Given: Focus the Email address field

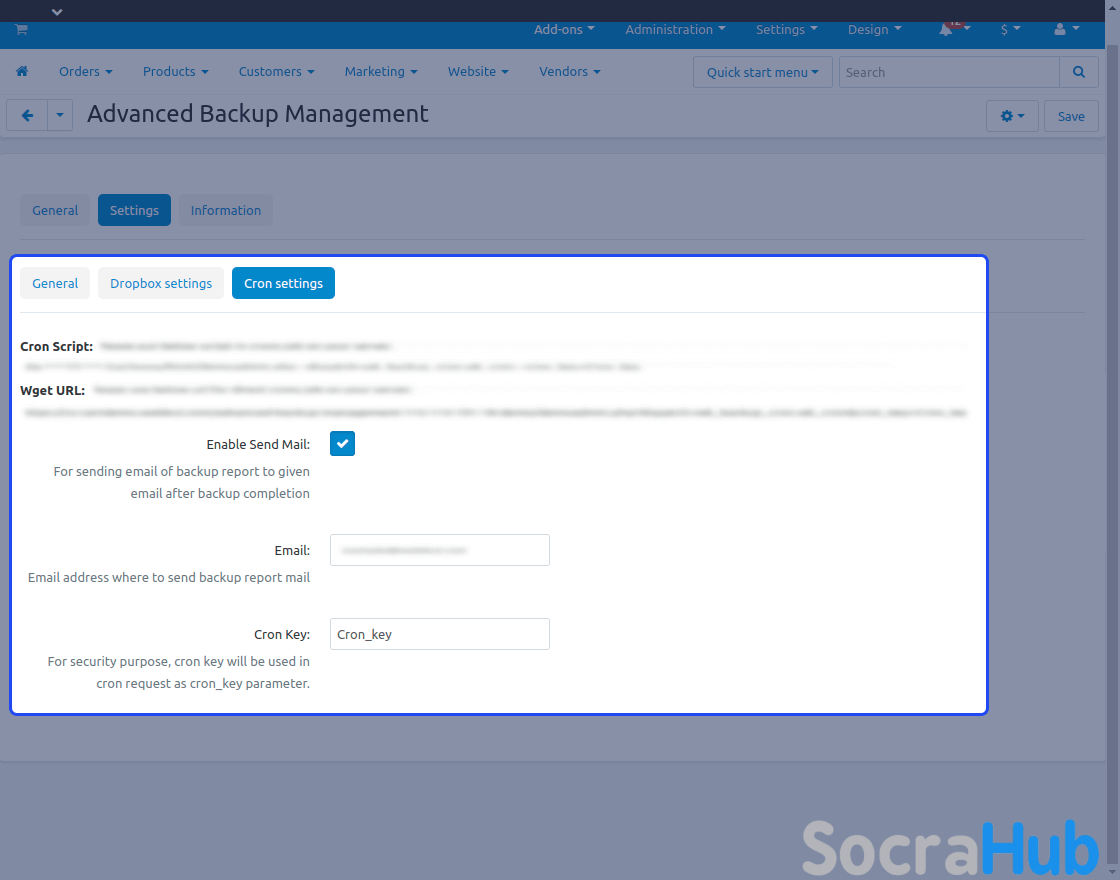Looking at the screenshot, I should pos(439,550).
